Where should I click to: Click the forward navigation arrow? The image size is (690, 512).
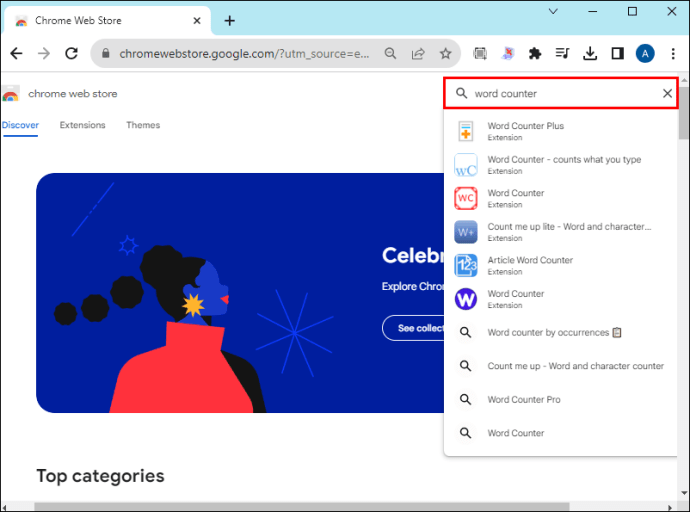click(44, 54)
